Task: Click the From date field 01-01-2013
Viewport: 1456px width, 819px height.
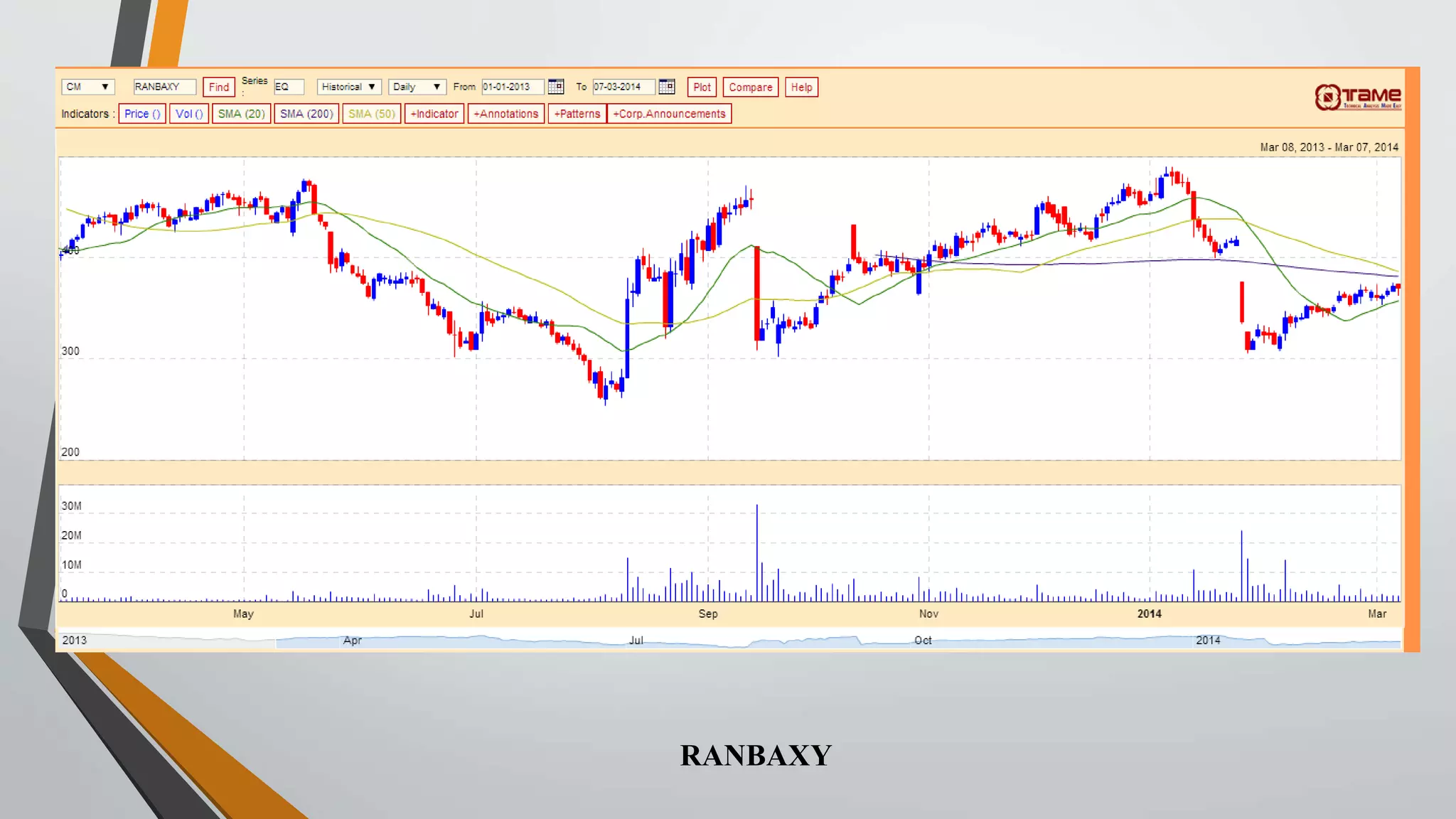Action: click(x=513, y=87)
